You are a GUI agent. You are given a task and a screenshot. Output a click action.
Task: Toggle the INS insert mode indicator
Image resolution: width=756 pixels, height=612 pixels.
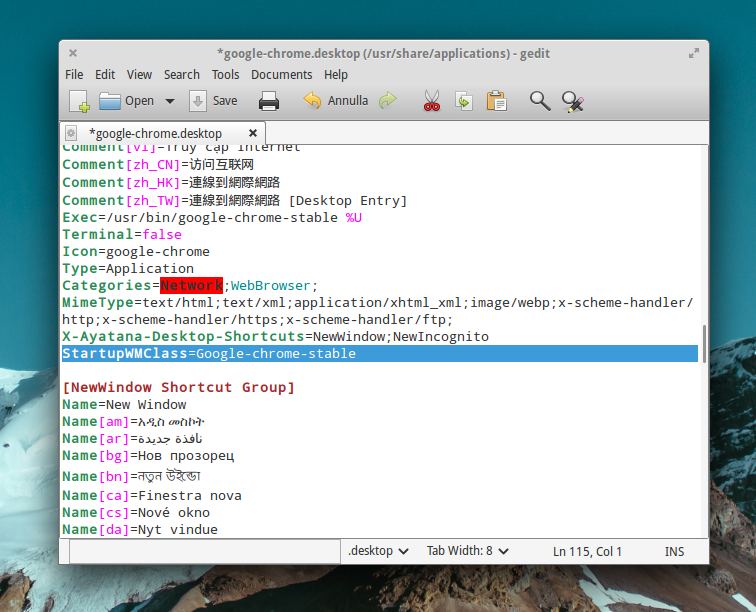click(x=674, y=551)
